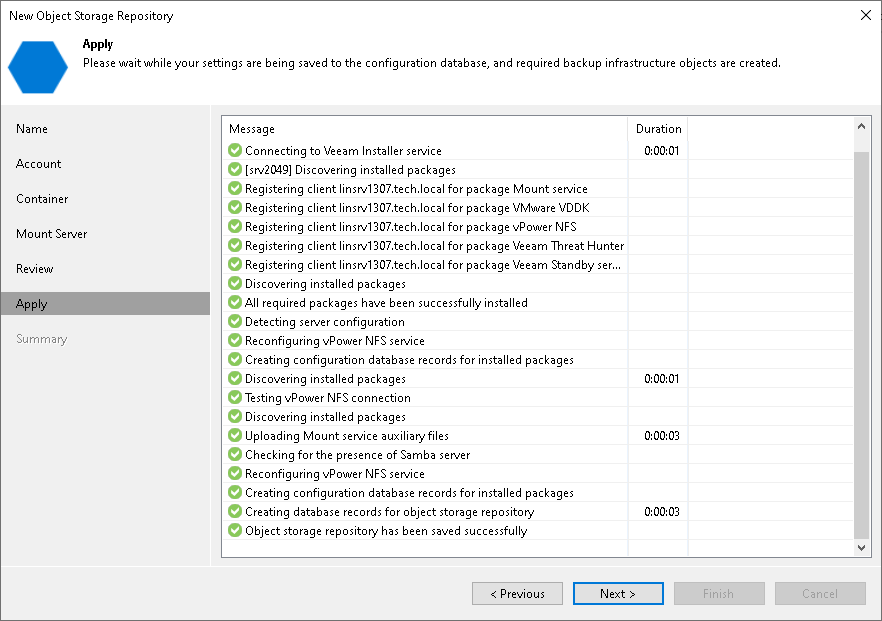Select 'Object storage repository has been saved successfully' text
882x621 pixels.
click(x=386, y=531)
